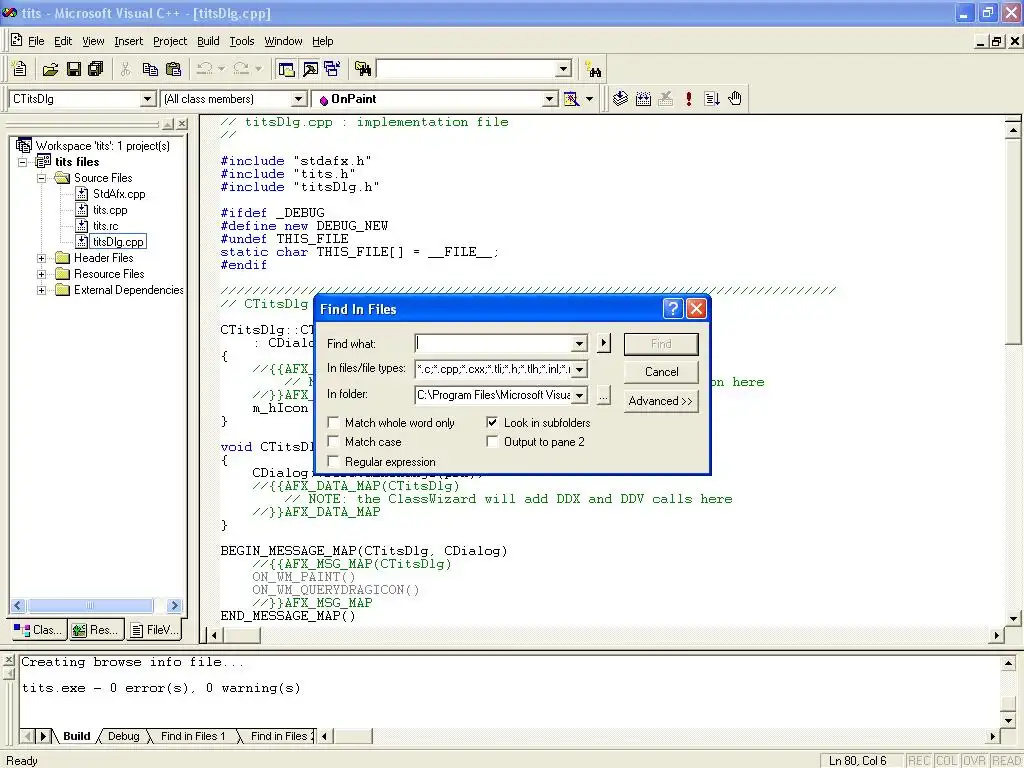The image size is (1024, 768).
Task: Click the Execute Program exclamation icon
Action: 688,99
